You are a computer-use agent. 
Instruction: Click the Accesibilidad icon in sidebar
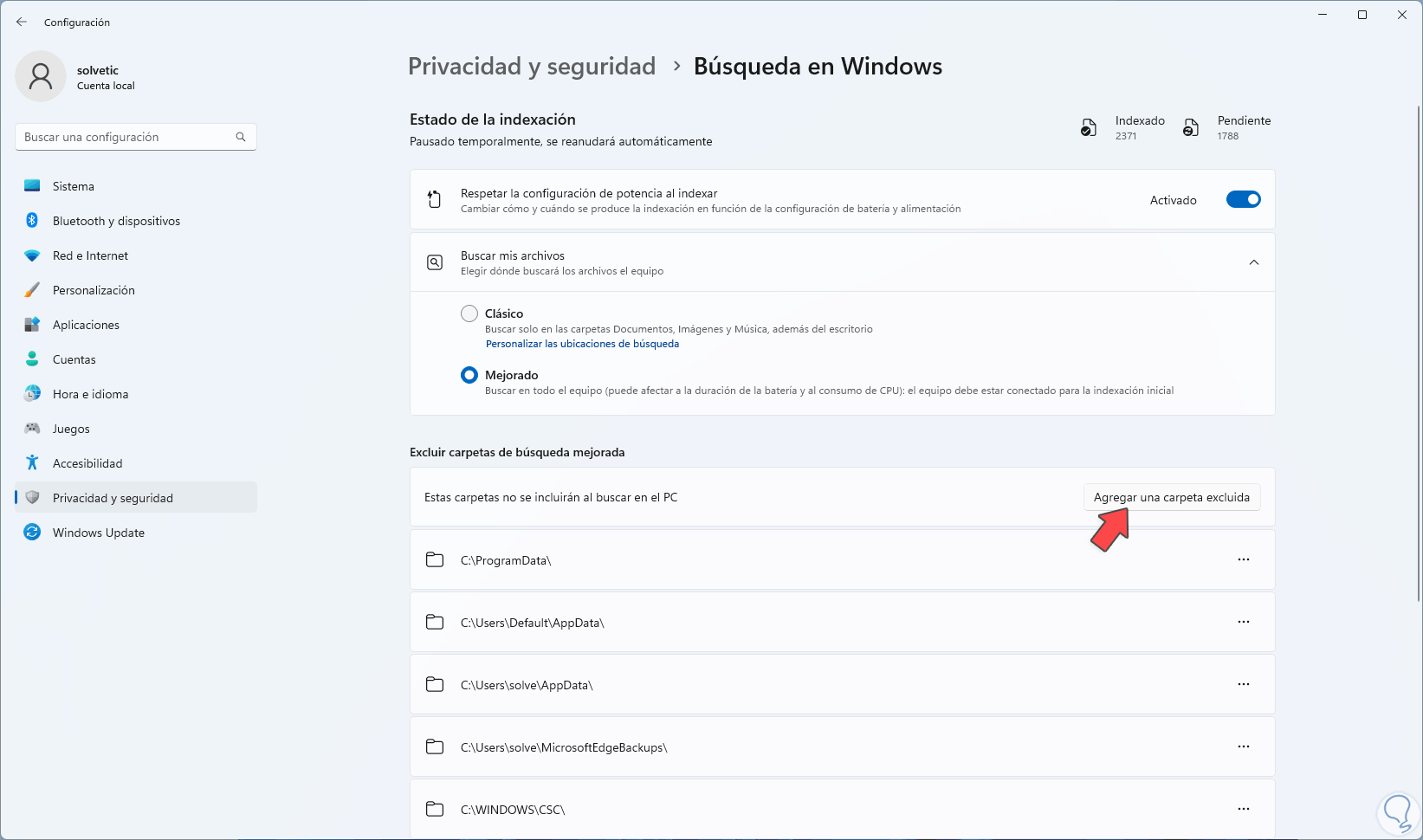coord(32,463)
